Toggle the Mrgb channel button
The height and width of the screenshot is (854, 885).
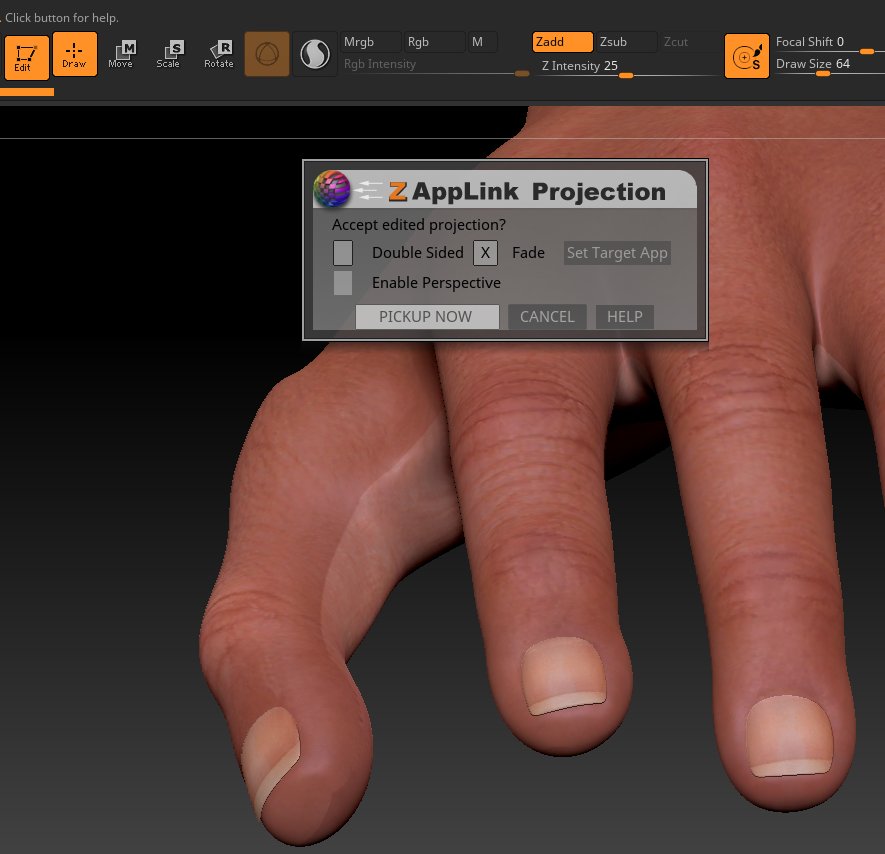[x=371, y=42]
